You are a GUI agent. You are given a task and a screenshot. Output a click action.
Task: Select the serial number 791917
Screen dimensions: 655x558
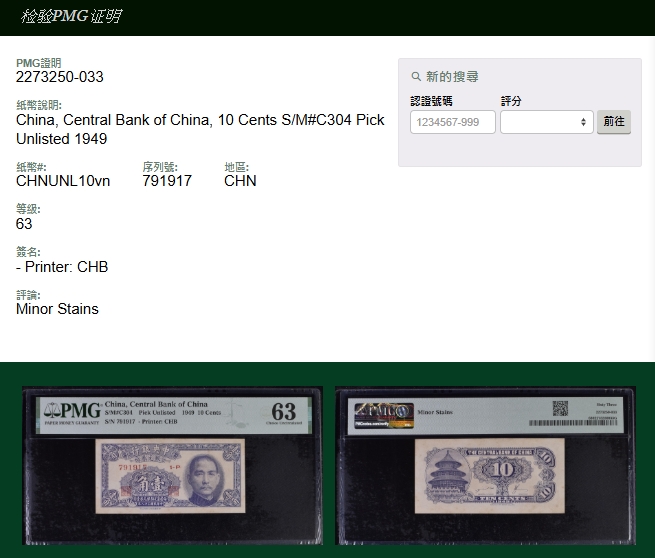coord(167,181)
